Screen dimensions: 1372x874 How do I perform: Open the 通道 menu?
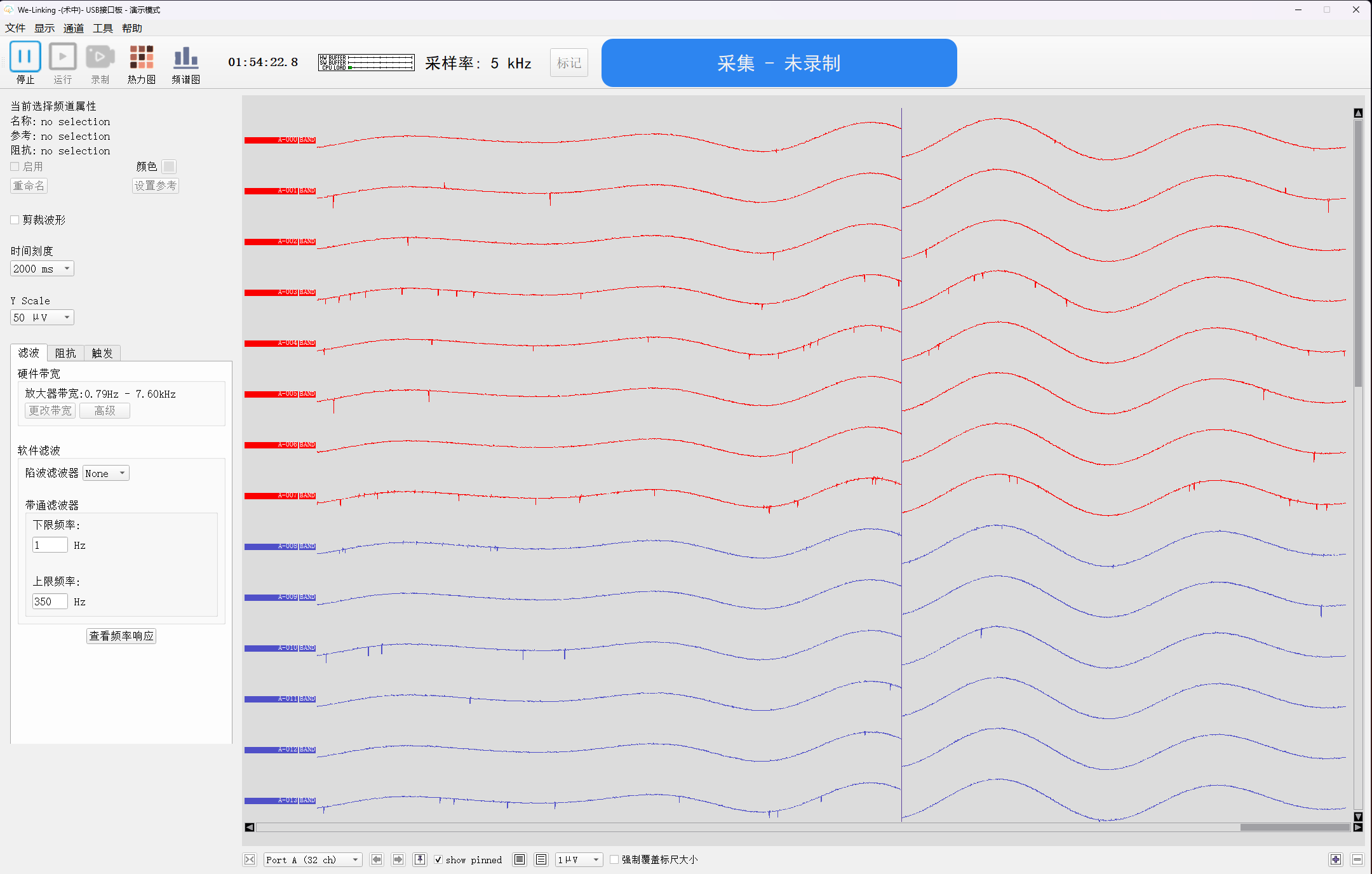pyautogui.click(x=73, y=28)
